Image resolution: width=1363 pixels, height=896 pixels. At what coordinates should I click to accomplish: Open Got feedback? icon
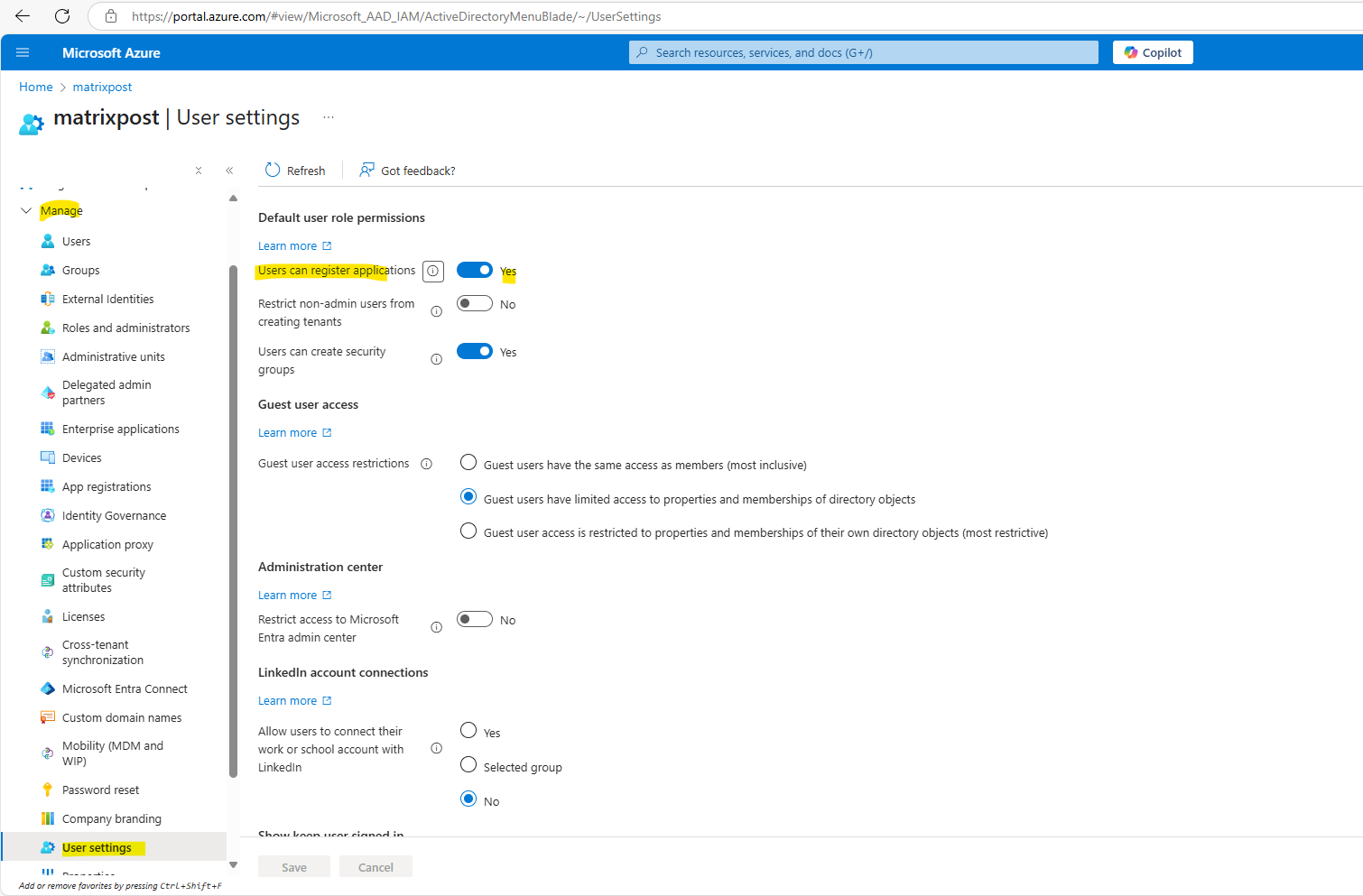[366, 170]
